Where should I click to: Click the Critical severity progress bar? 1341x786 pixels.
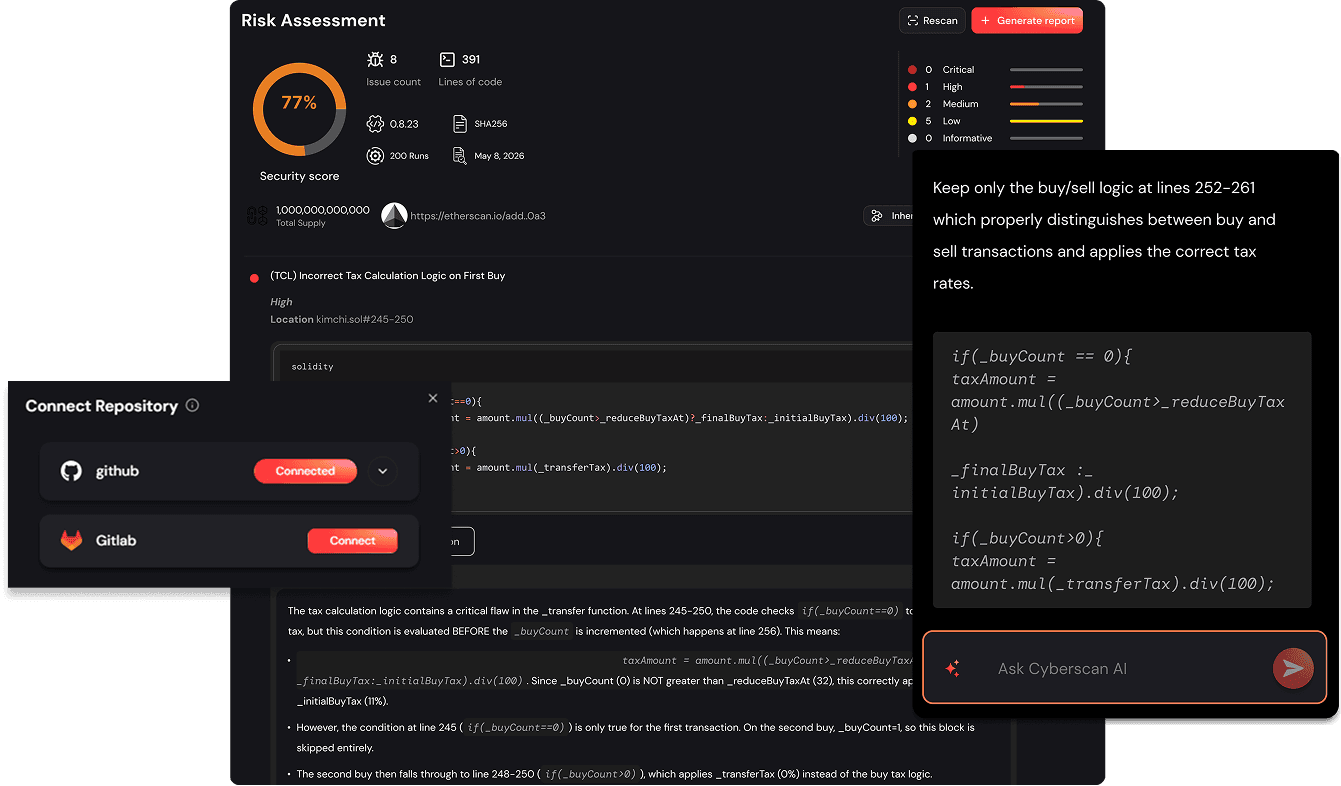[x=1046, y=70]
